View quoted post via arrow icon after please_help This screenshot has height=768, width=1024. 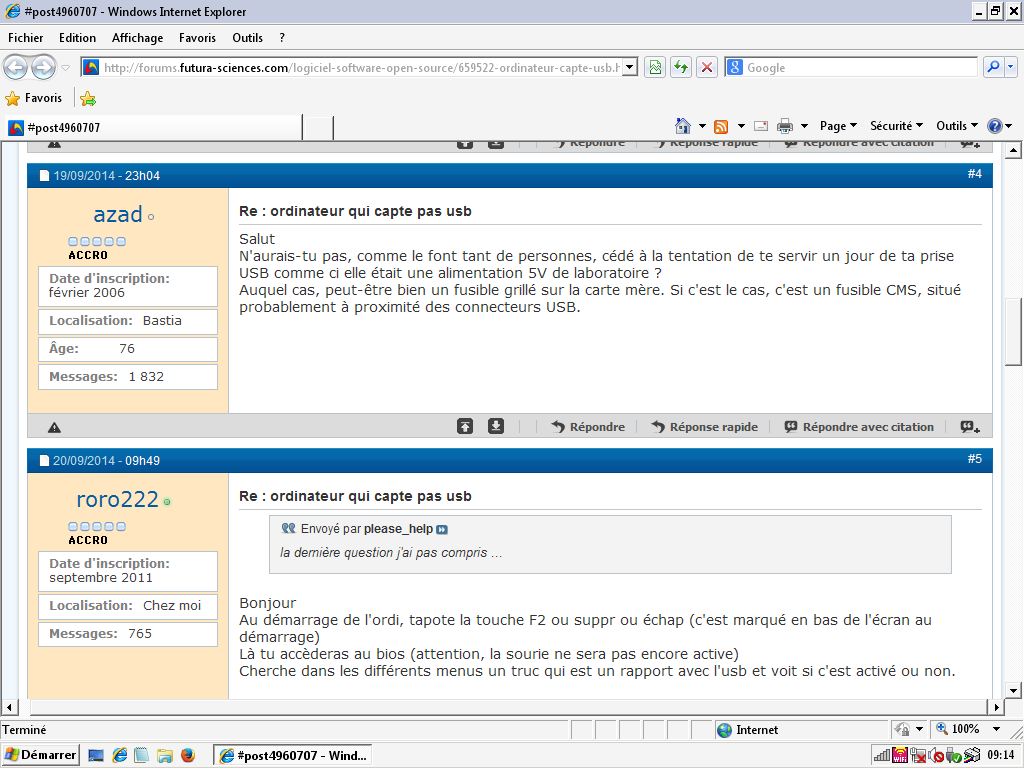442,530
